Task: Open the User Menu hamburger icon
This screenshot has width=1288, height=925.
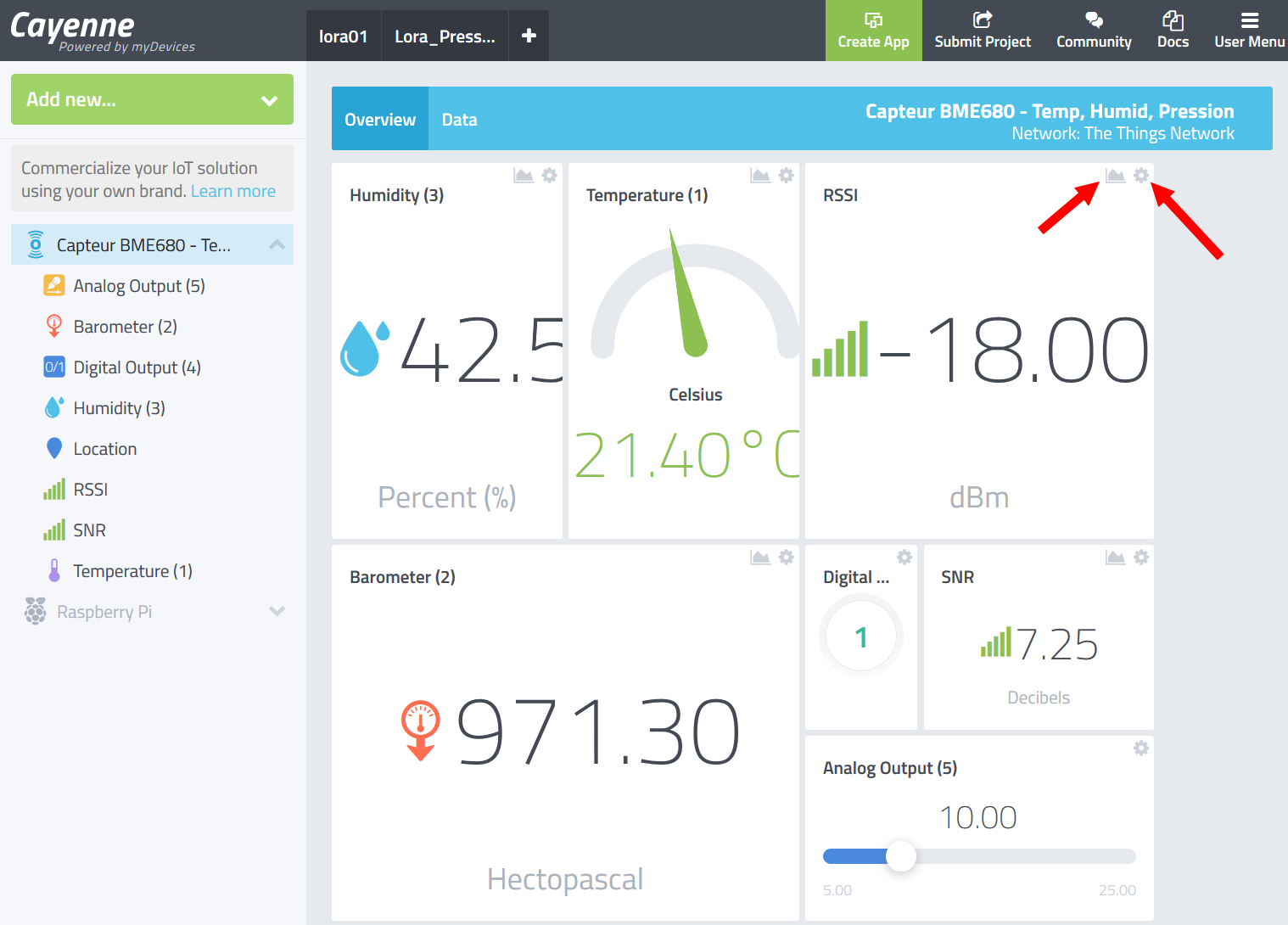Action: [x=1250, y=20]
